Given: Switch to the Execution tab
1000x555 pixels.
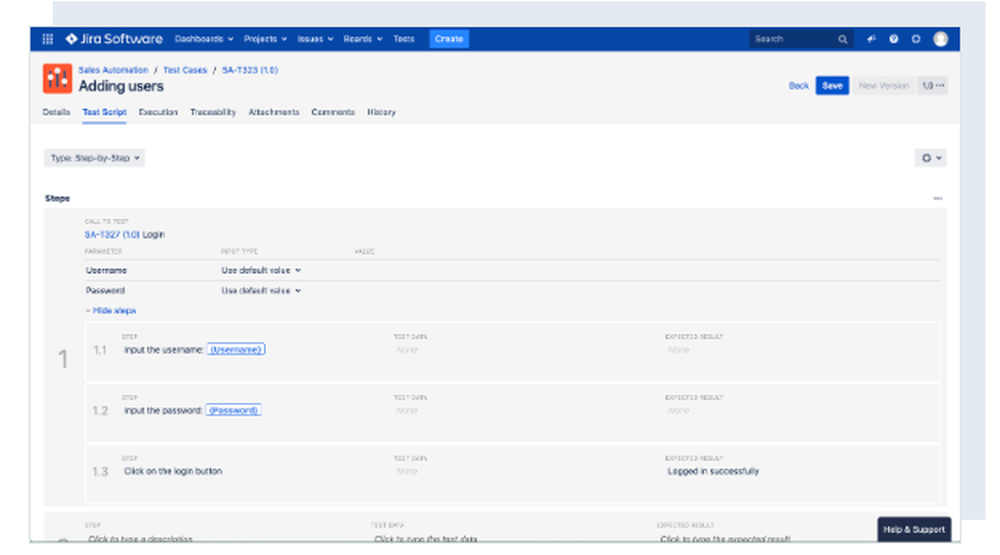Looking at the screenshot, I should [158, 112].
